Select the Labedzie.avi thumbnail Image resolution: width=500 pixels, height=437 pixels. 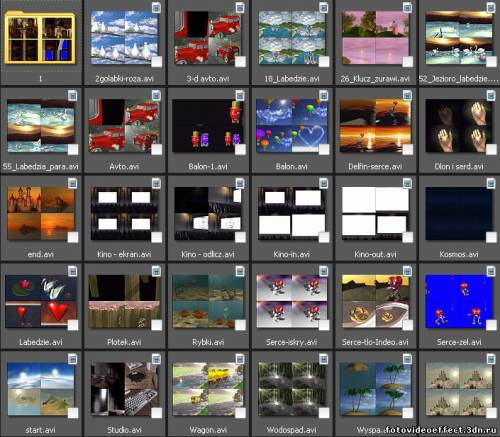tap(41, 301)
